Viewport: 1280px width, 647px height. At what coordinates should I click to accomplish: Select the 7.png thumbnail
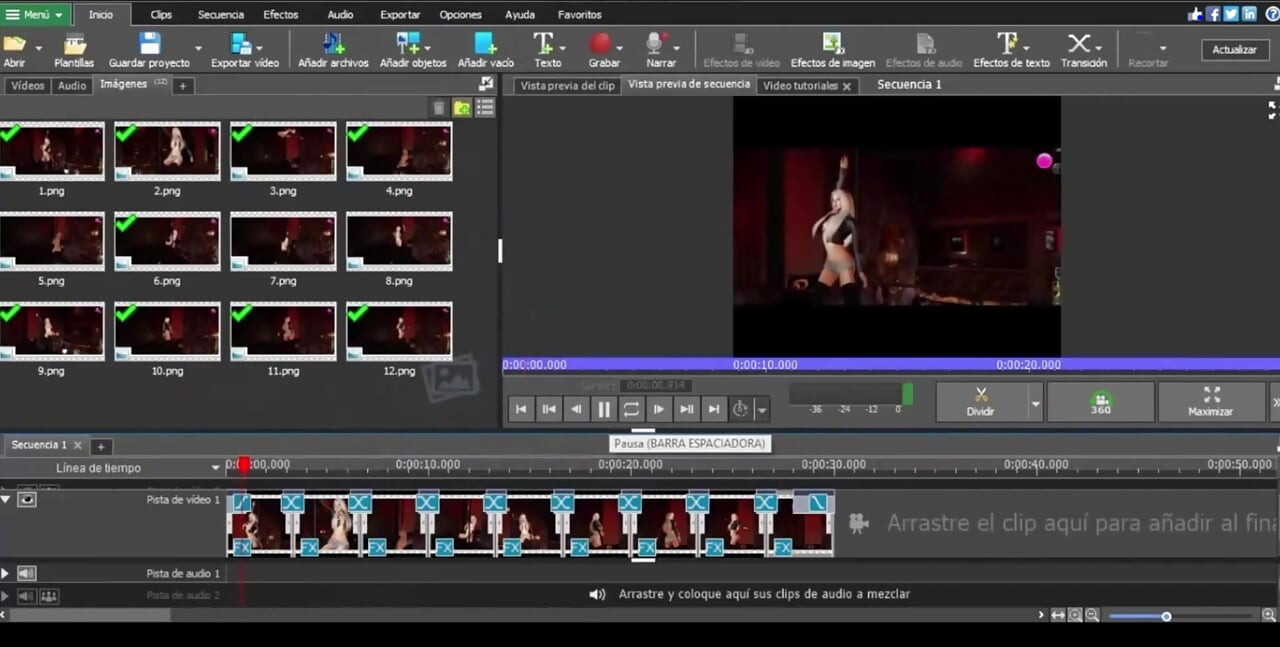(283, 241)
